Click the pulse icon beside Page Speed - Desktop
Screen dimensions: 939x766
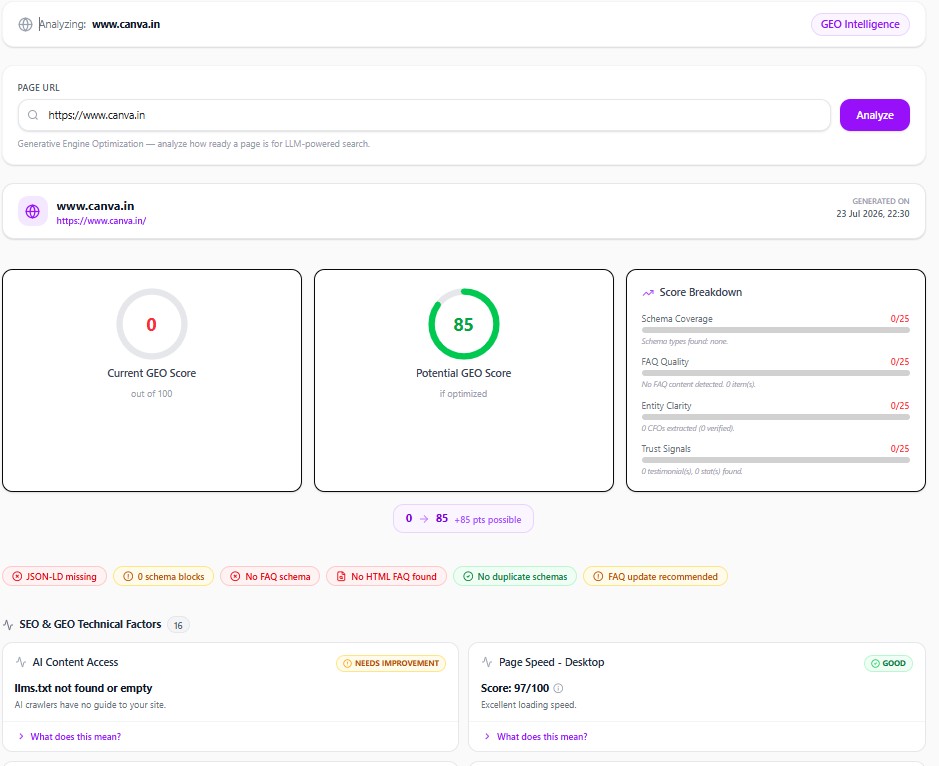487,662
